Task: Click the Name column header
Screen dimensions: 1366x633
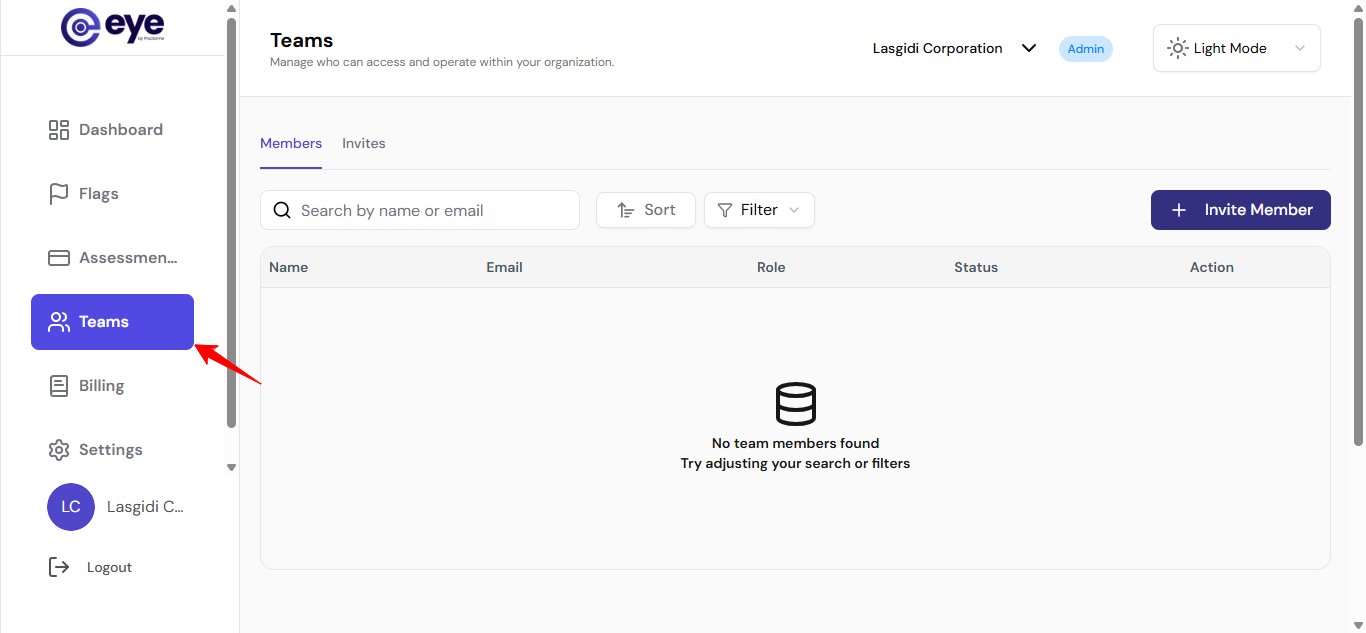Action: click(x=289, y=267)
